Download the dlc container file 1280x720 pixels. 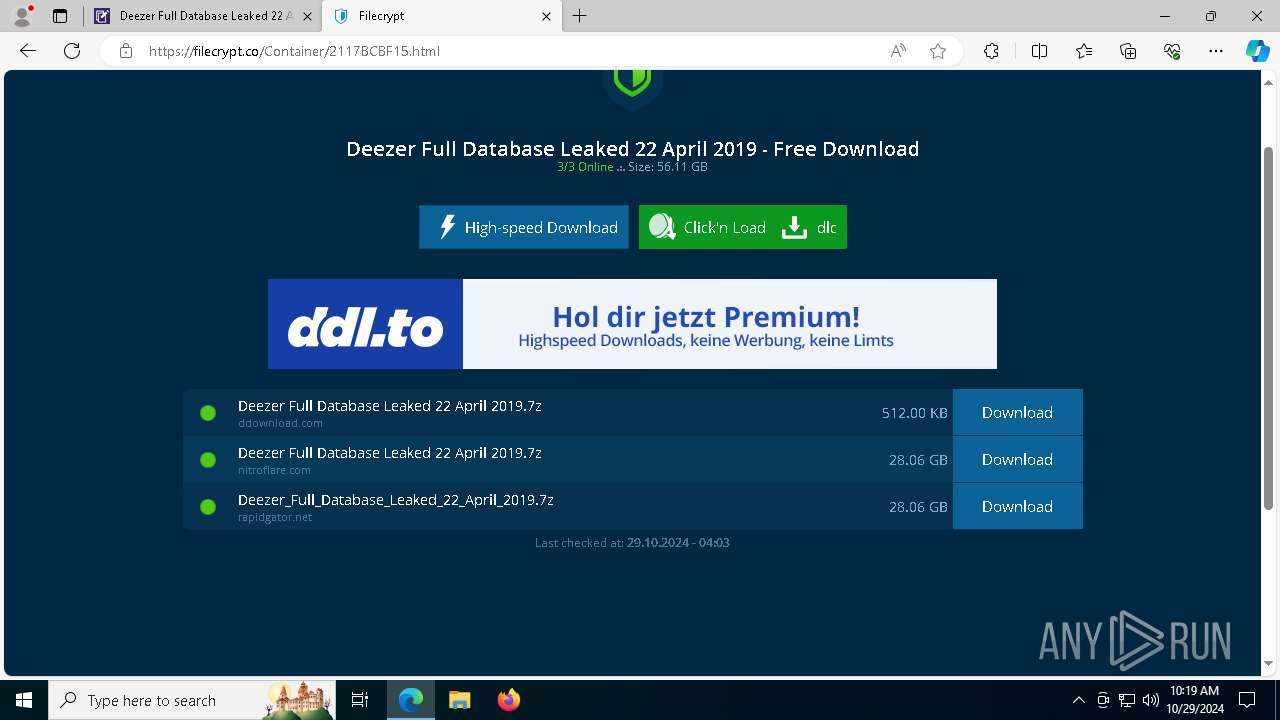[810, 227]
